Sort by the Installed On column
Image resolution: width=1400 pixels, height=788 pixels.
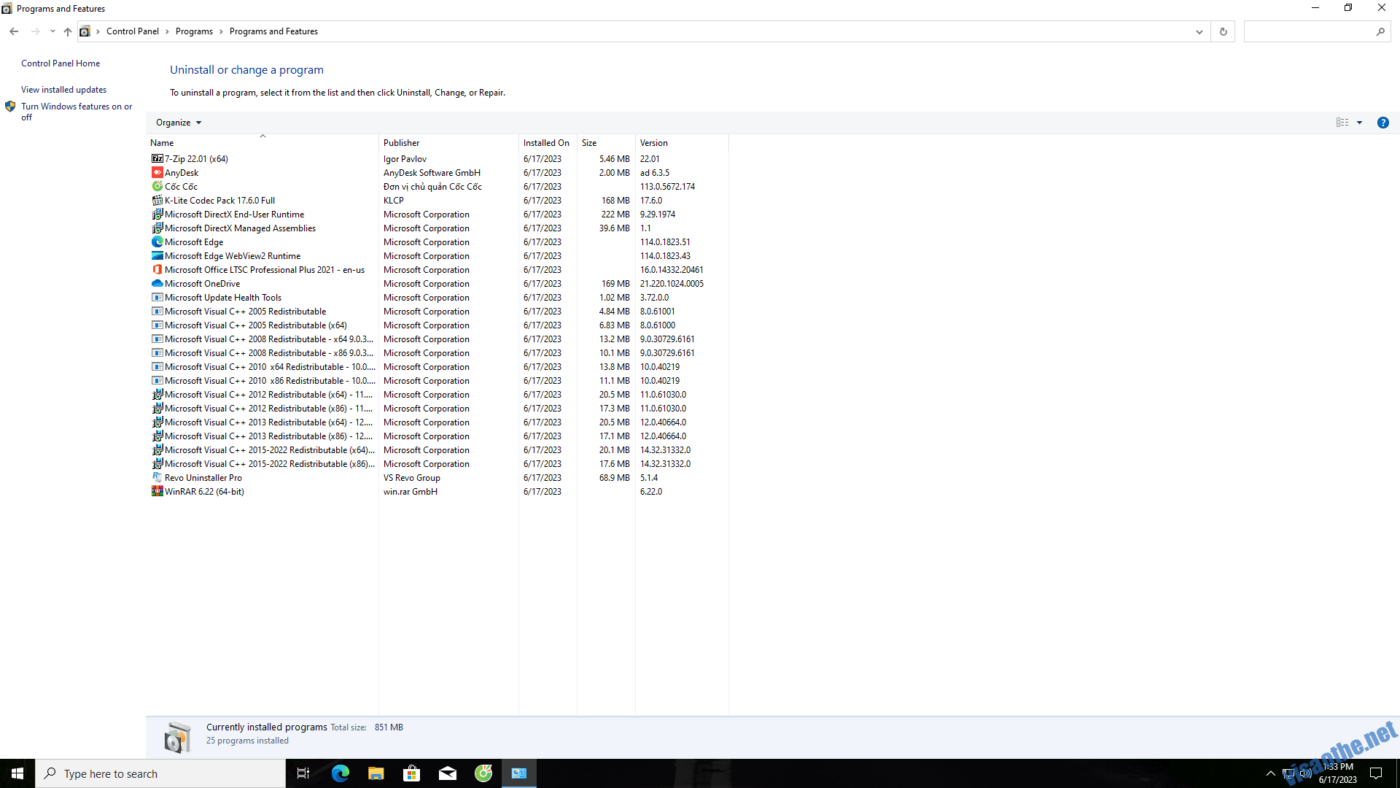coord(548,143)
